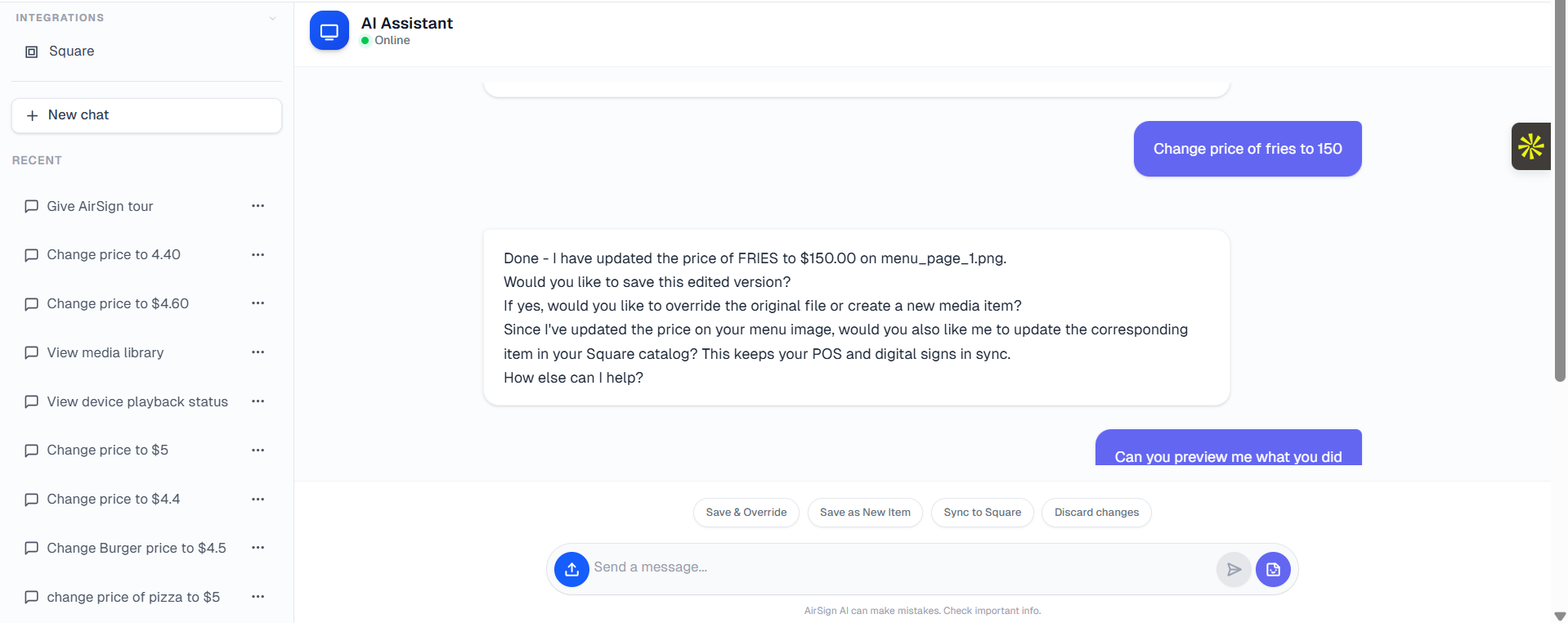
Task: Click the Save & Override suggestion
Action: (746, 513)
